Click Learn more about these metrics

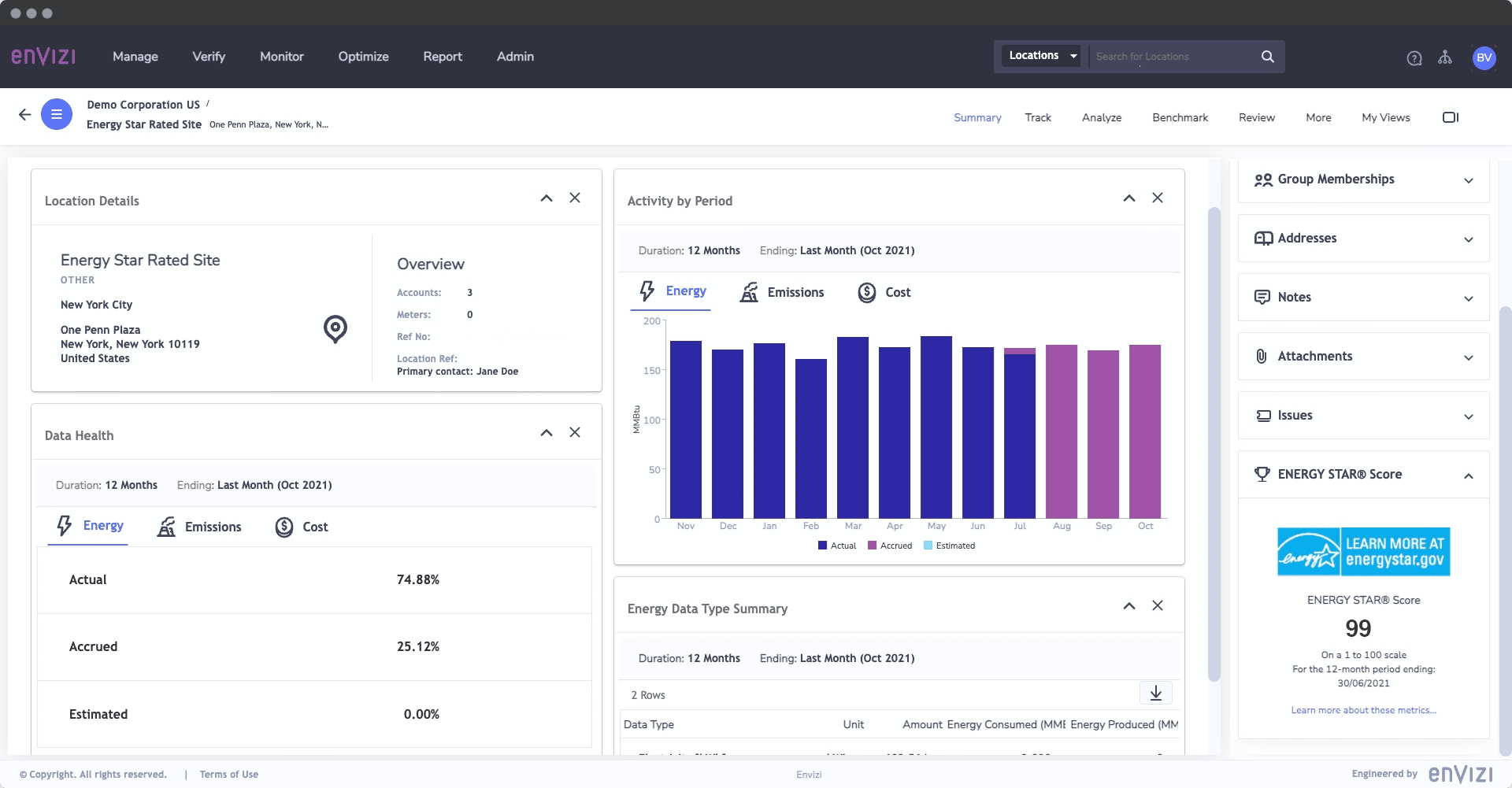[1362, 710]
